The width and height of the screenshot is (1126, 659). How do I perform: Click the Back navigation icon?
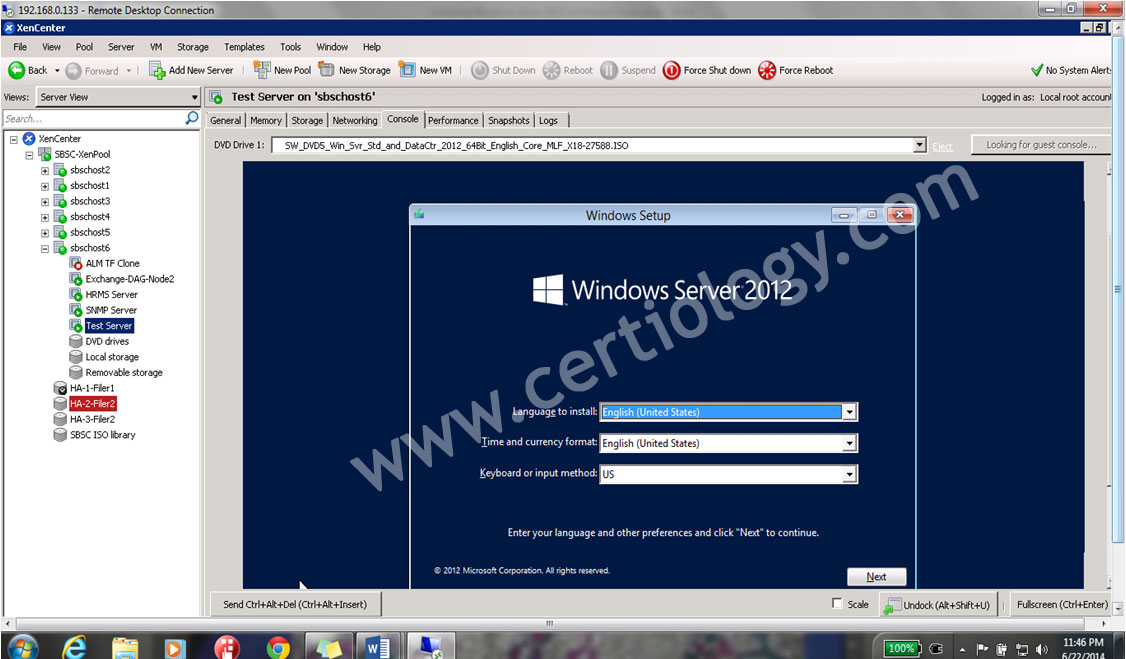[x=16, y=70]
